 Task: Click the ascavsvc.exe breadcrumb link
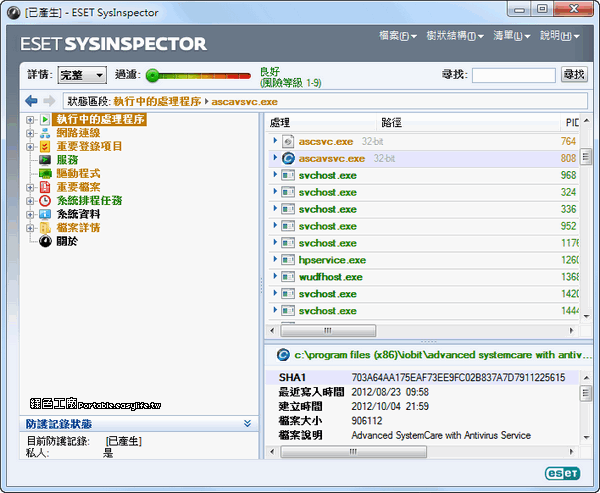click(x=245, y=102)
